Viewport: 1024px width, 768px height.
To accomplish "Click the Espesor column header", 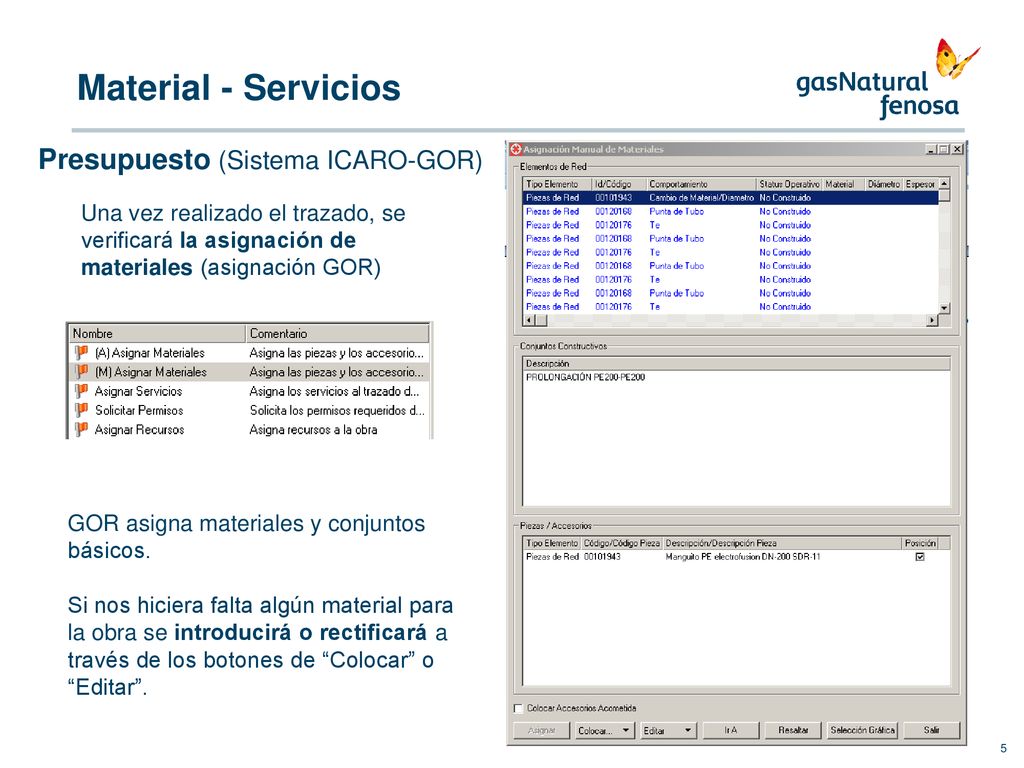I will pos(921,184).
